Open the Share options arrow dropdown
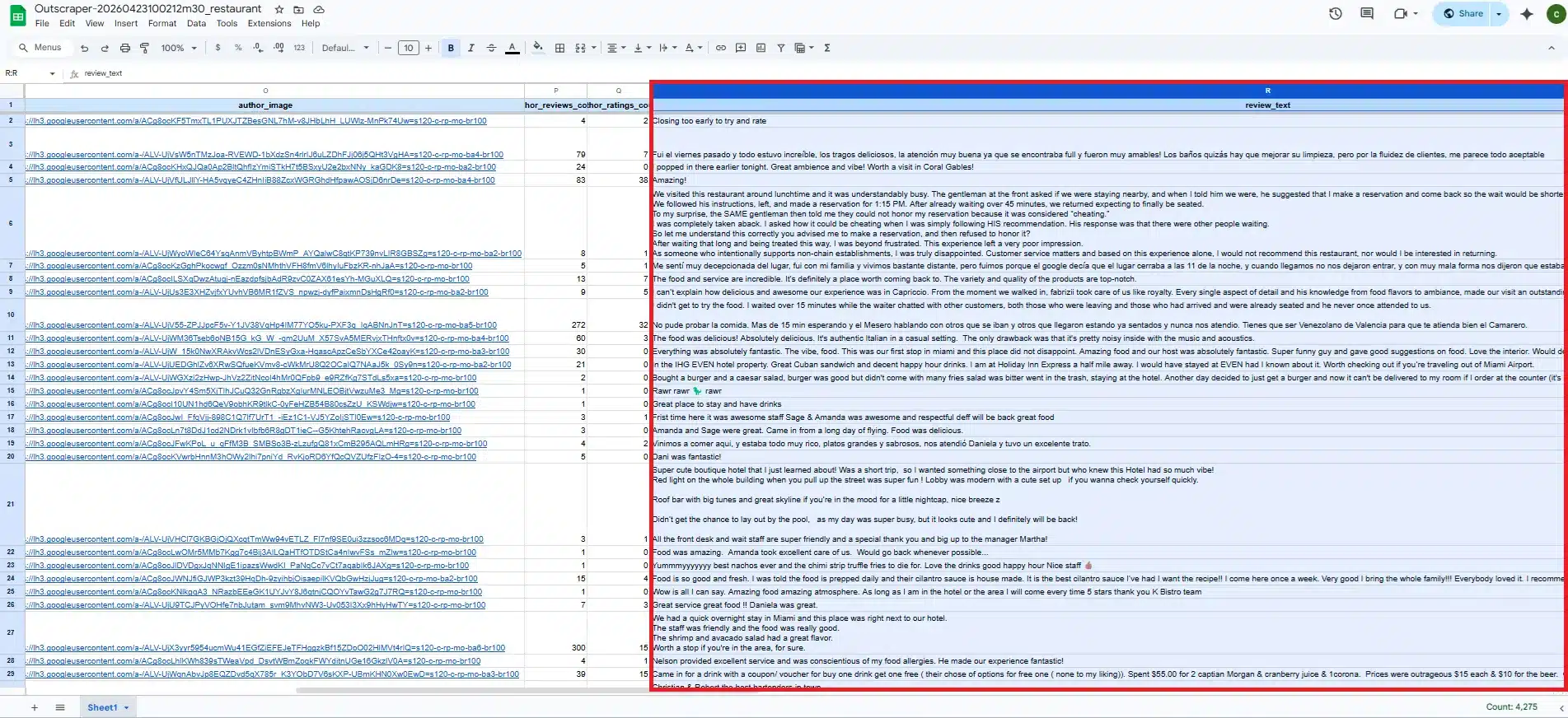 pyautogui.click(x=1499, y=14)
